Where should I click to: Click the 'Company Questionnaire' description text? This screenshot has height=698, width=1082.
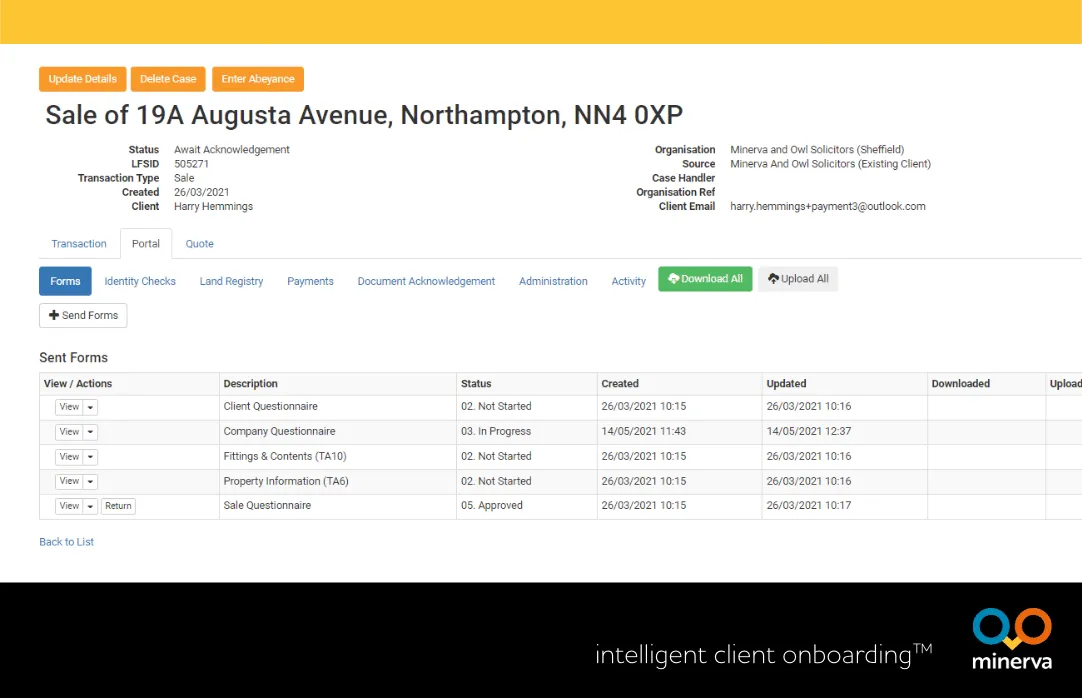pyautogui.click(x=279, y=431)
